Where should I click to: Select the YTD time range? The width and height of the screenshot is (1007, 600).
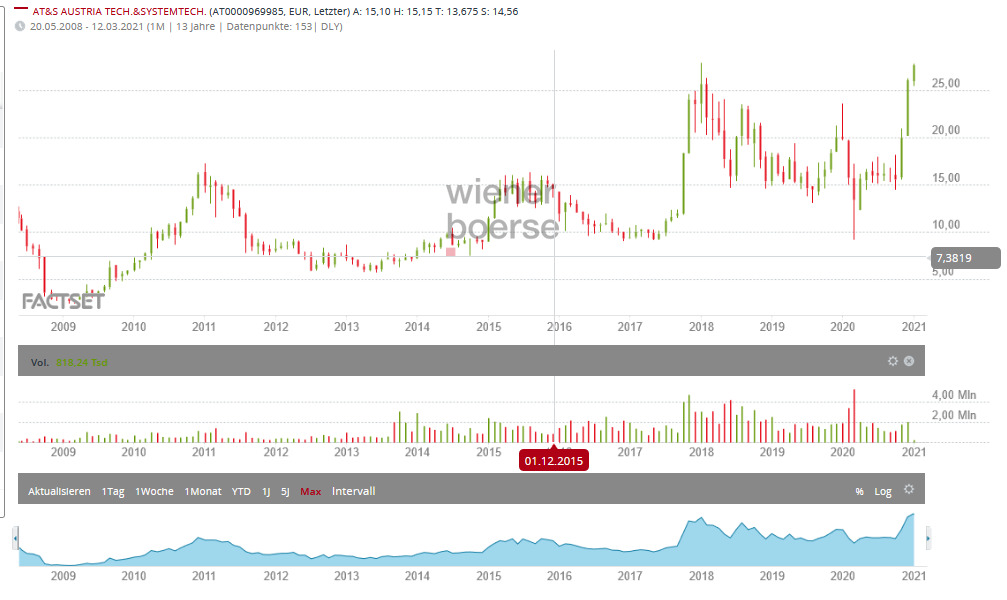241,491
